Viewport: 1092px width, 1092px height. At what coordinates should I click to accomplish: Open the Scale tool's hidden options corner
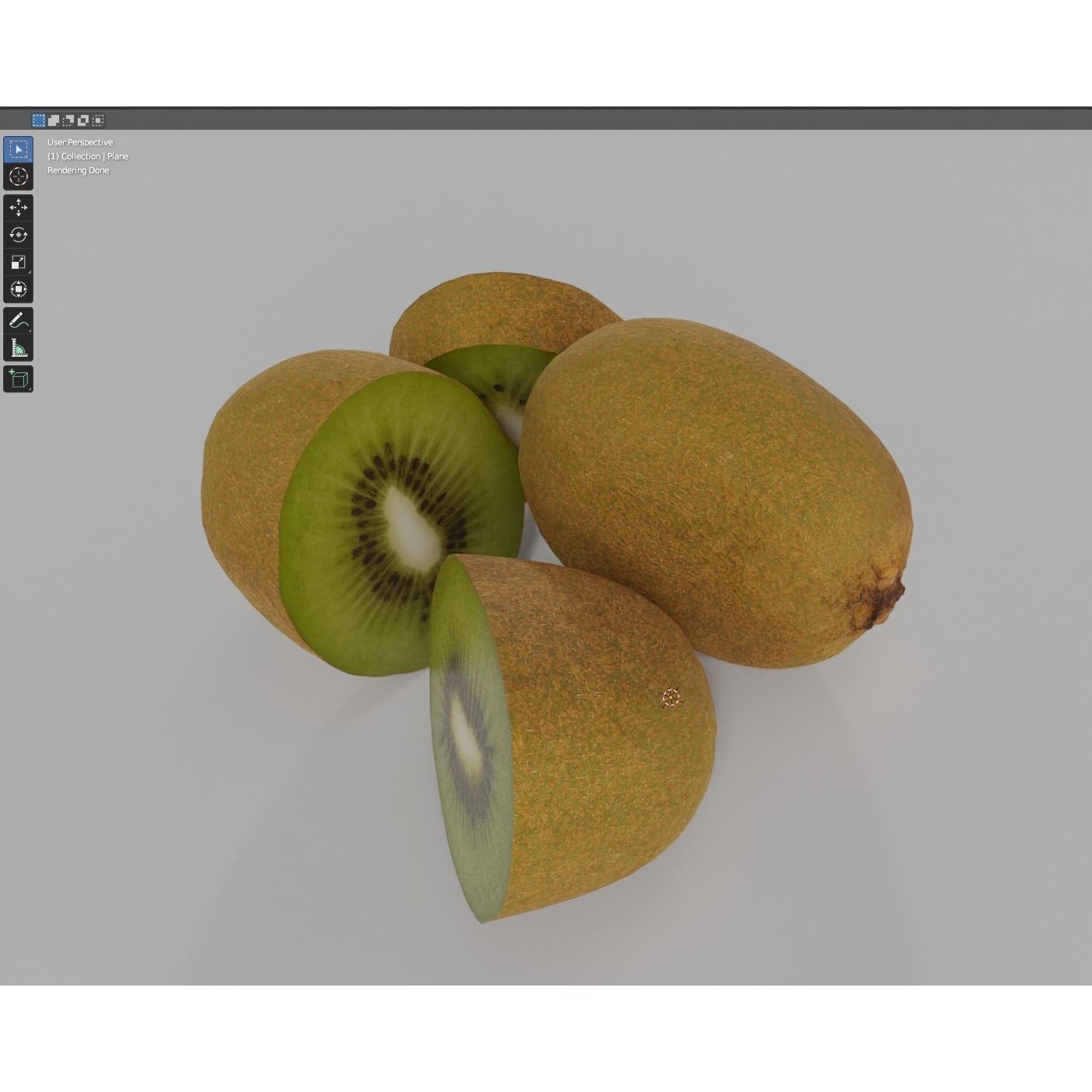28,271
